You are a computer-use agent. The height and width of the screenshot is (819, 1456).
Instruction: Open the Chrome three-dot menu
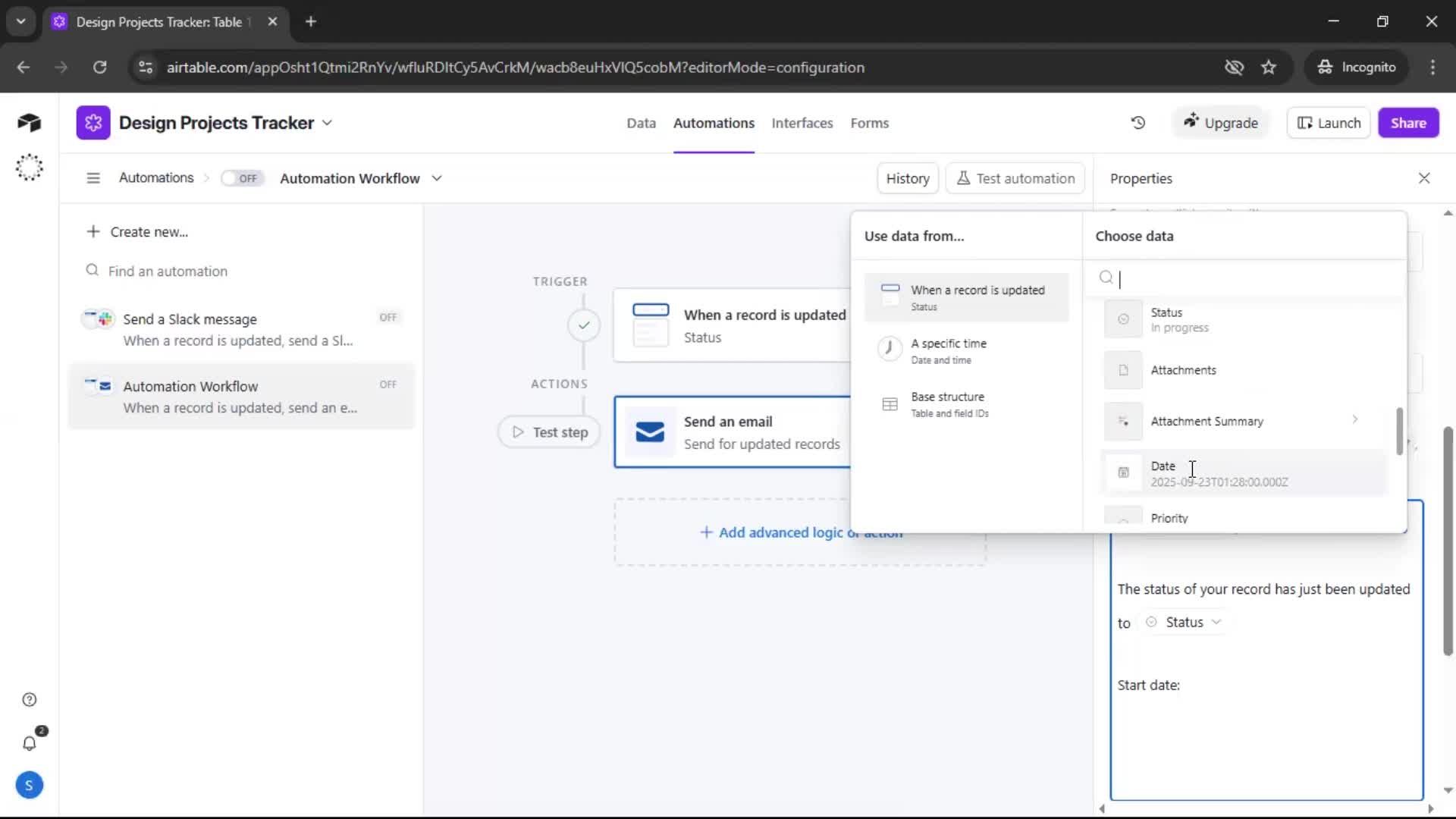click(1432, 67)
